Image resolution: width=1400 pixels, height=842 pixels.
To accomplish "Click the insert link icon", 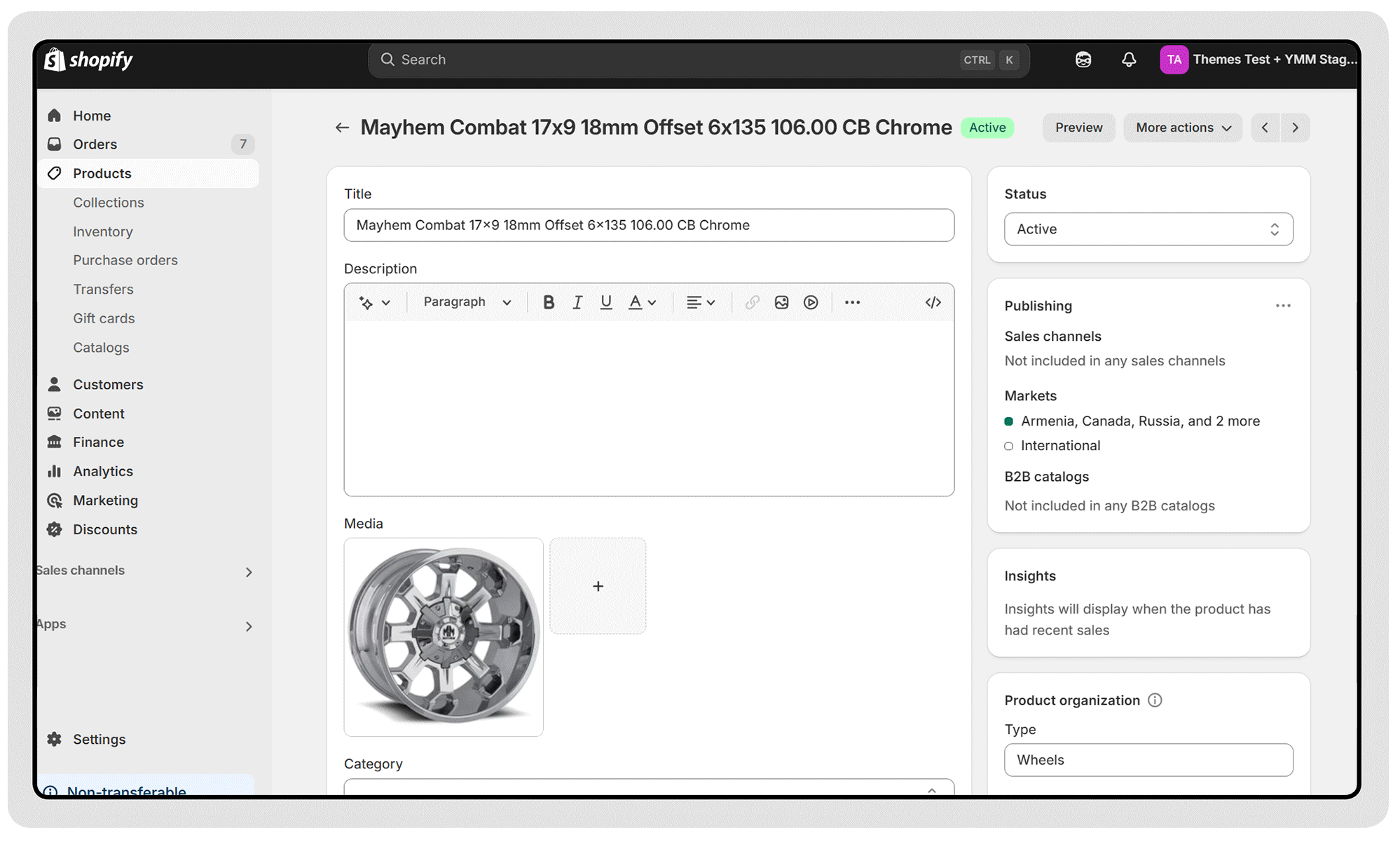I will pyautogui.click(x=752, y=302).
